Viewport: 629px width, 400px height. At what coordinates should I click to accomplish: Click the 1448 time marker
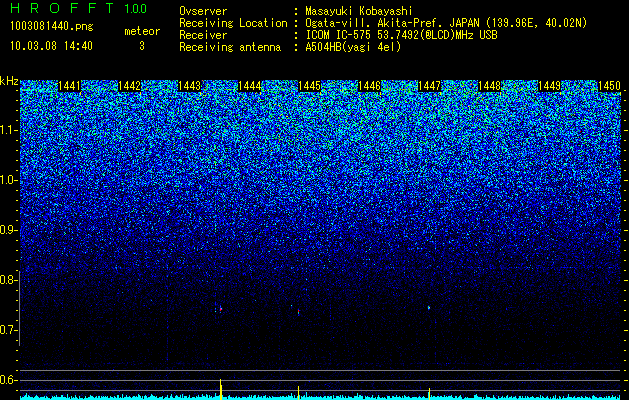(x=489, y=86)
